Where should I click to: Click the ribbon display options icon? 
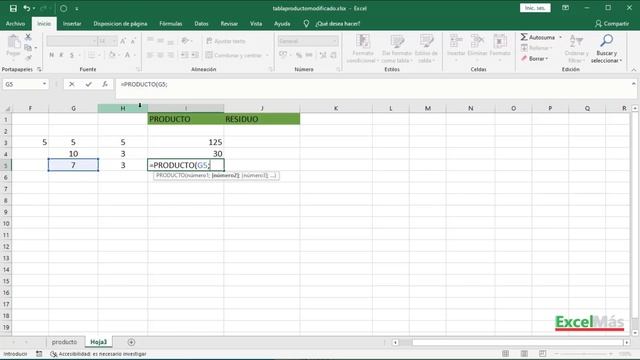(565, 8)
